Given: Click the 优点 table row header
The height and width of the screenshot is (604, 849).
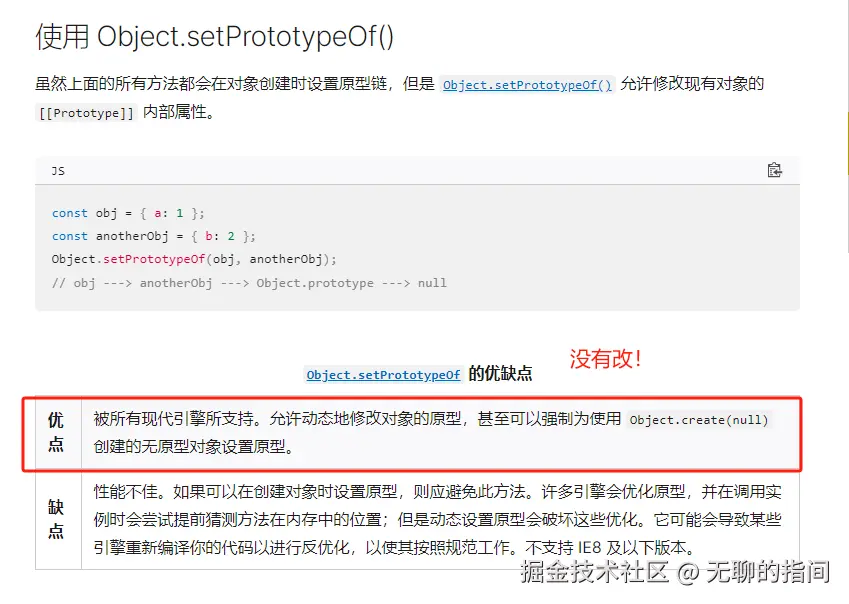Looking at the screenshot, I should 56,432.
